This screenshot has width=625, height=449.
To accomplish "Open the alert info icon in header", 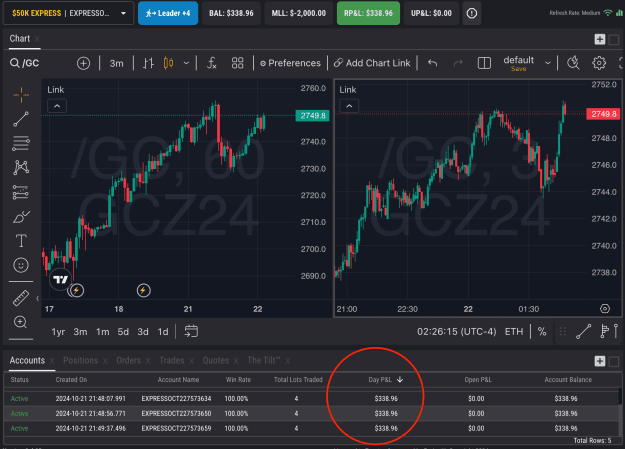I will pyautogui.click(x=472, y=13).
